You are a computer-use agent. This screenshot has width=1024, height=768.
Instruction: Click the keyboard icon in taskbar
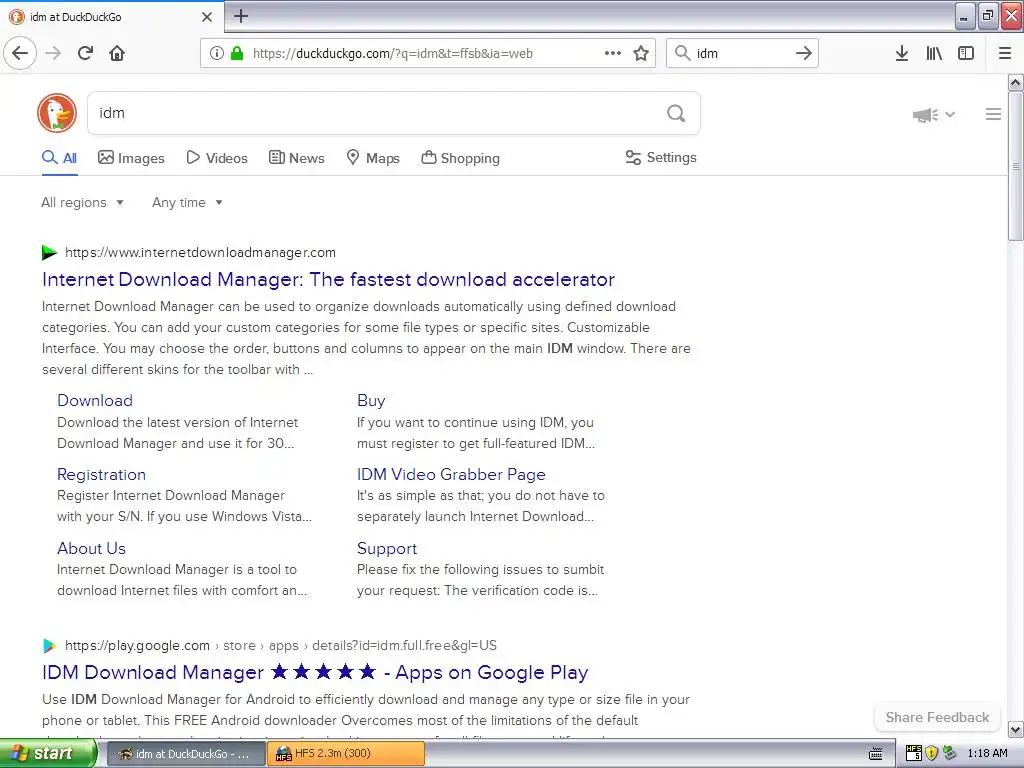pos(876,754)
